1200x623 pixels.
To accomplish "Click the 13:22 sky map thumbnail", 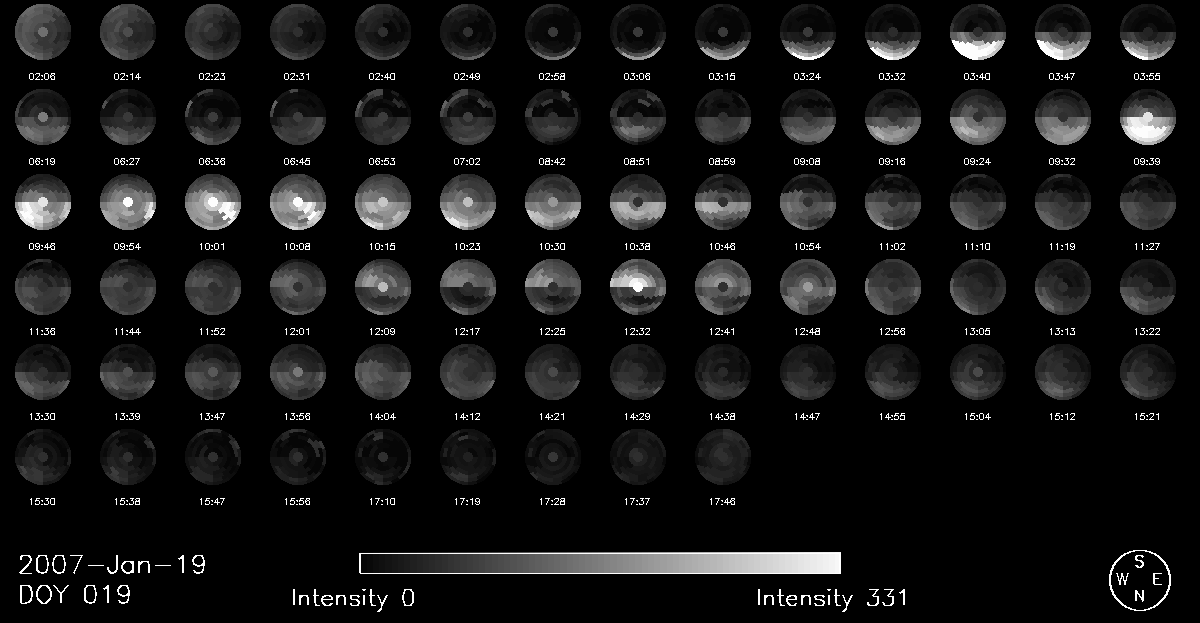I will click(1148, 287).
